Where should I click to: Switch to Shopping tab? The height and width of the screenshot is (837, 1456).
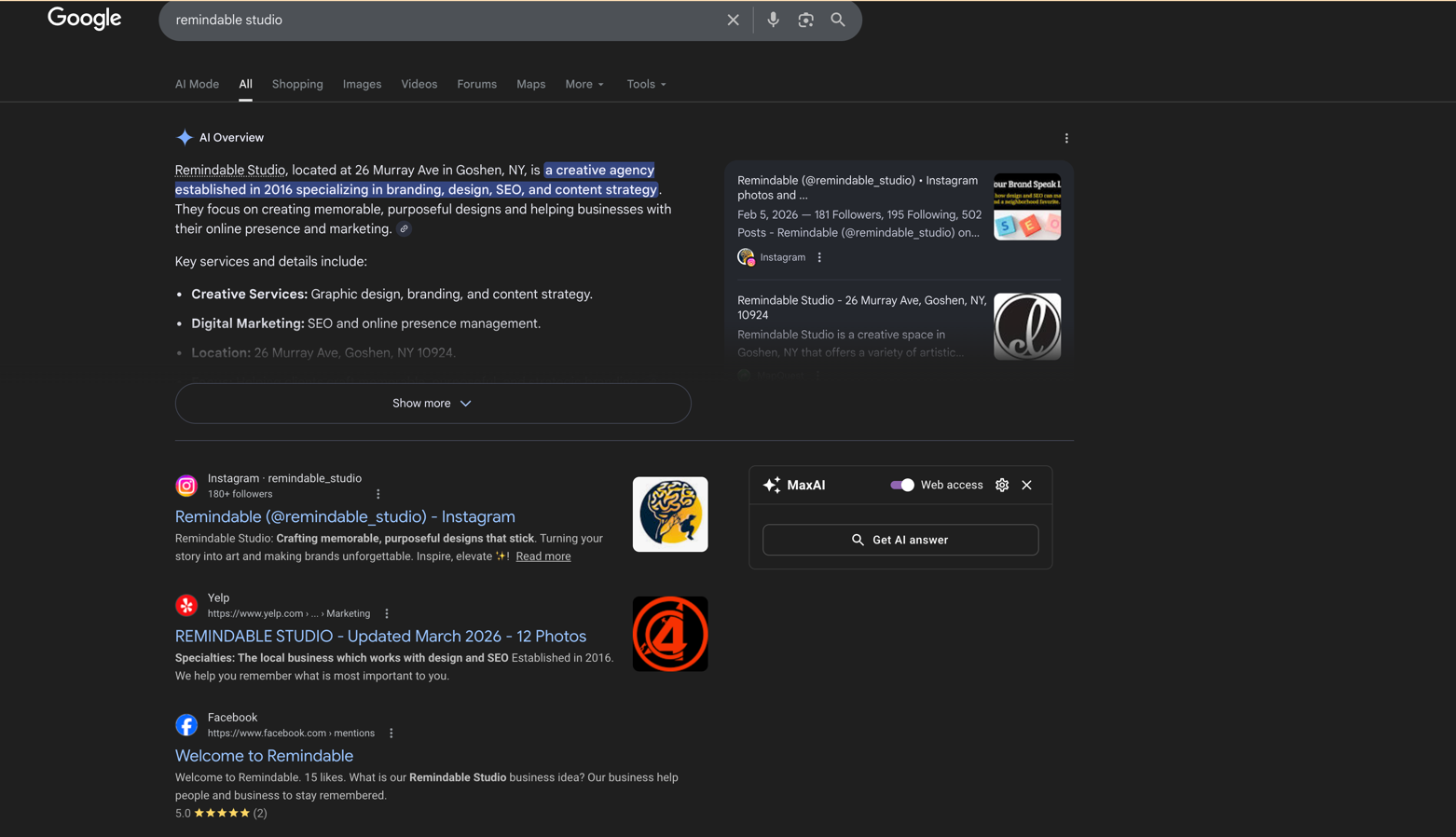297,84
